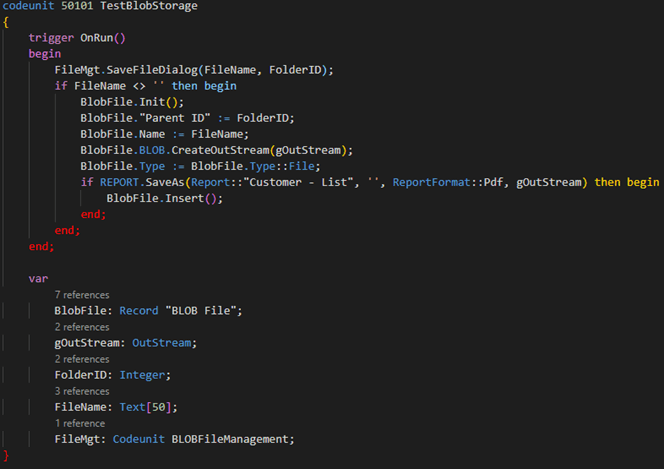
Task: Click 'Codeunit' type in FileMgt declaration
Action: (x=139, y=439)
